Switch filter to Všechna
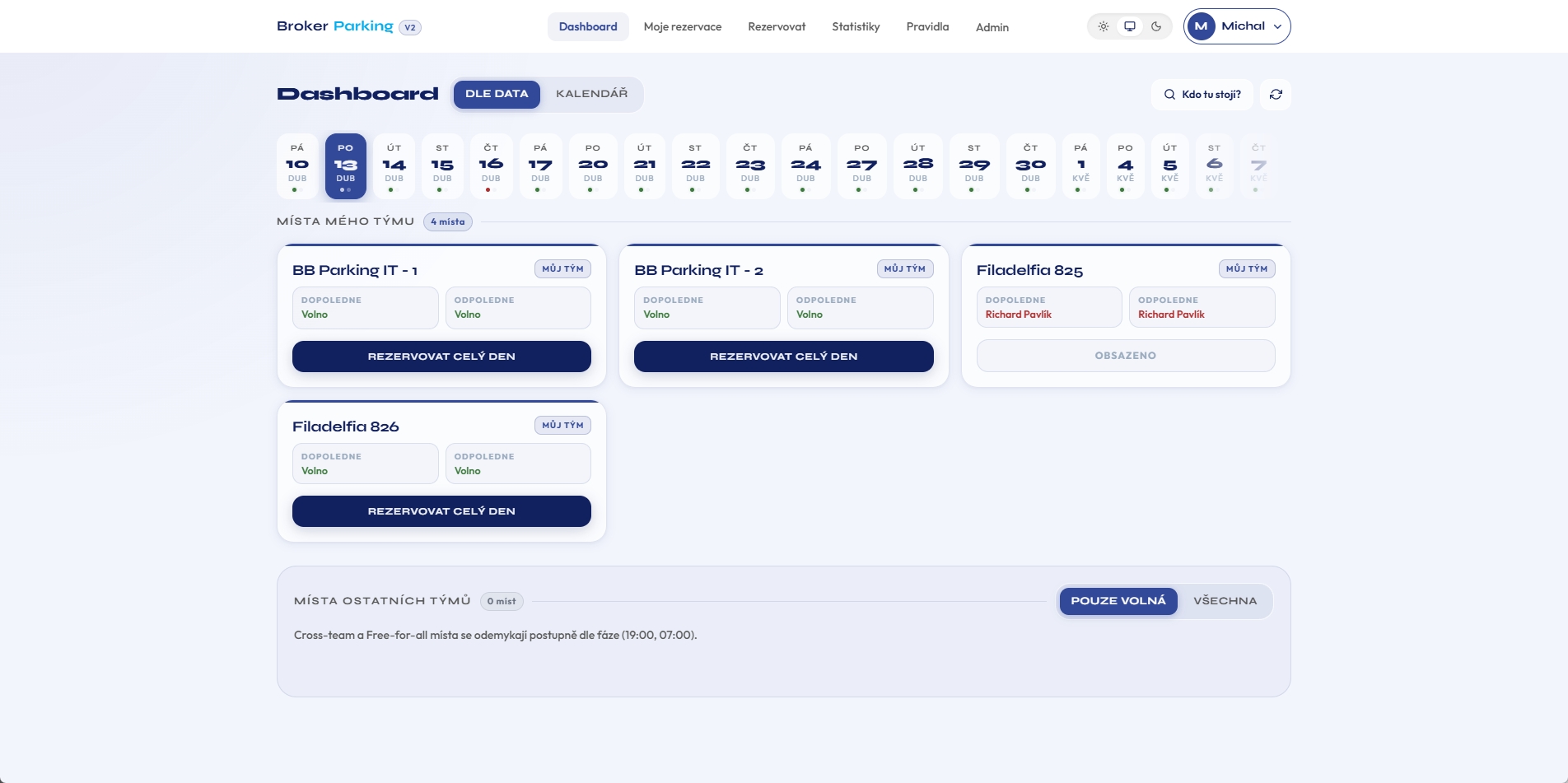This screenshot has width=1568, height=783. [1225, 601]
